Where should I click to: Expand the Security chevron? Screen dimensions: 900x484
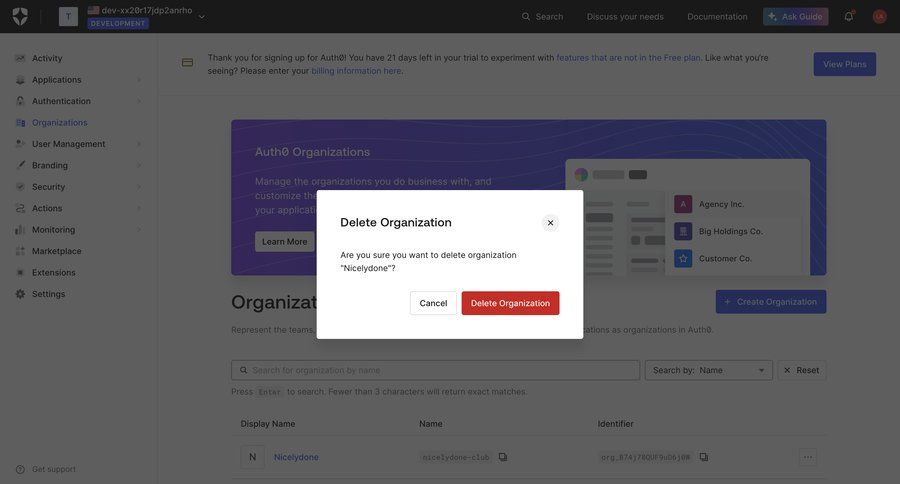139,187
